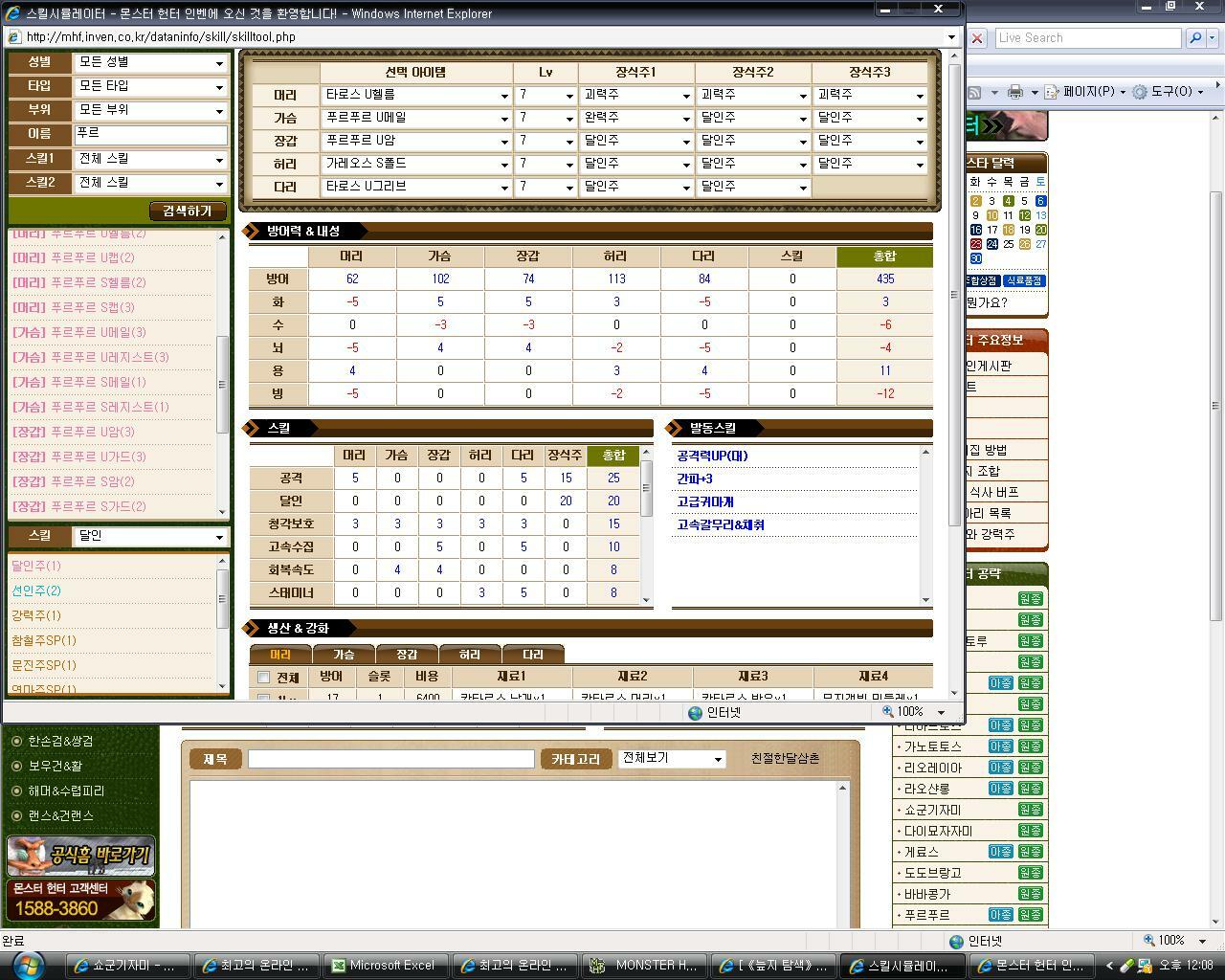The height and width of the screenshot is (980, 1225).
Task: Click the 검색하기 search button
Action: (x=187, y=211)
